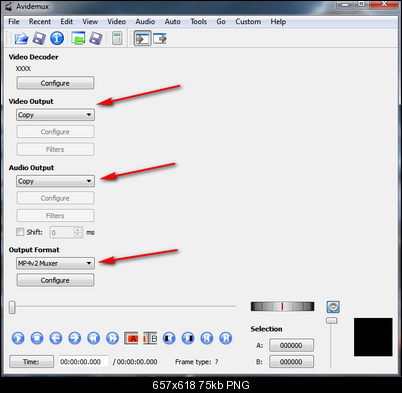The image size is (402, 393).
Task: Click Configure under Video Output
Action: pos(55,132)
